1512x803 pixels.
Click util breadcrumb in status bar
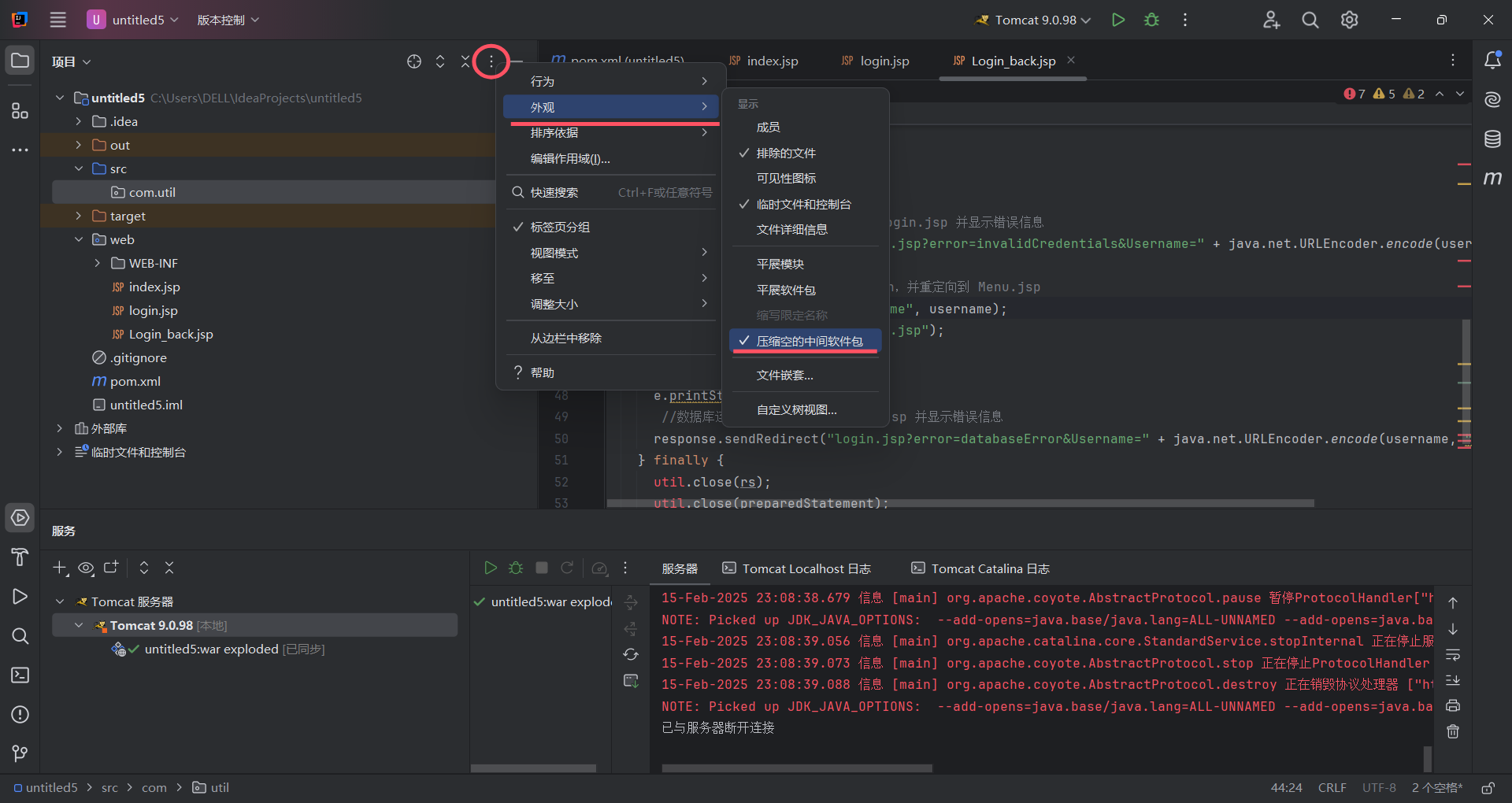211,787
